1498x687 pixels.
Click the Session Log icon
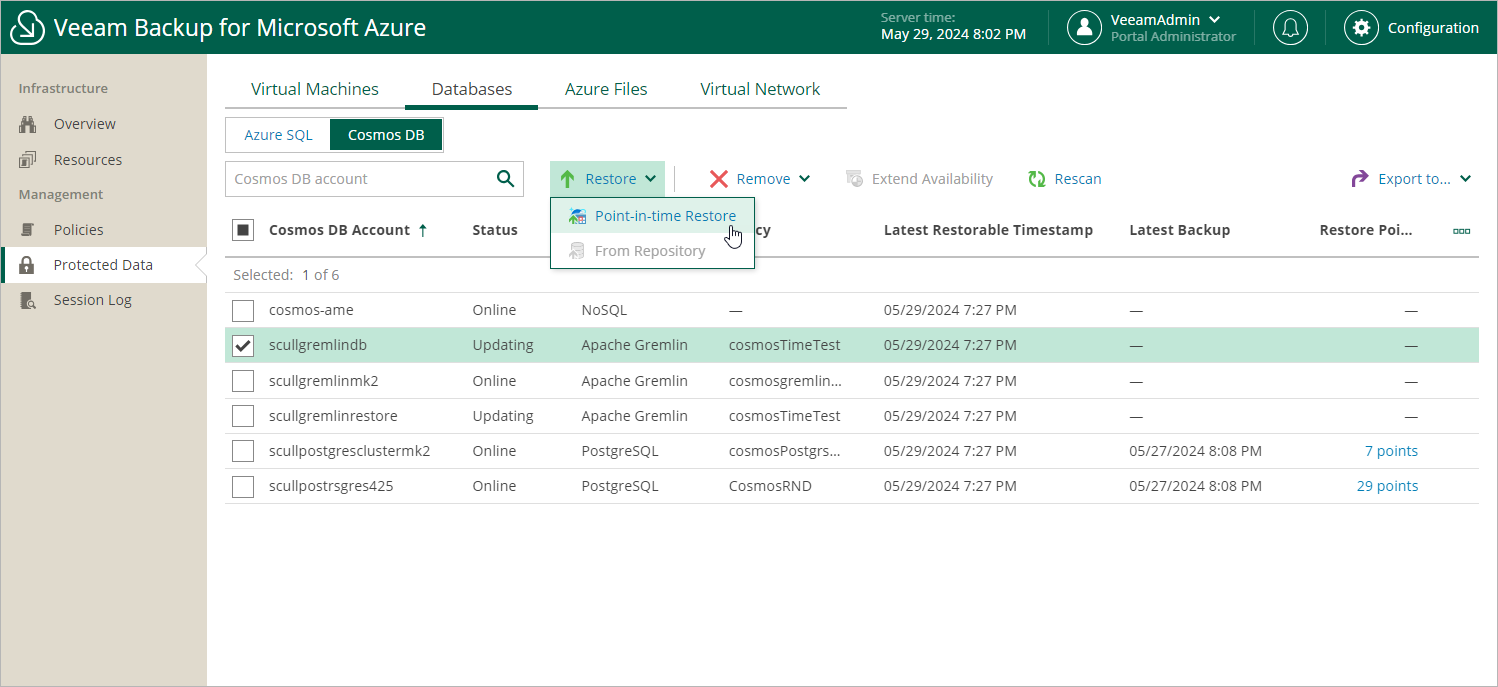coord(28,300)
